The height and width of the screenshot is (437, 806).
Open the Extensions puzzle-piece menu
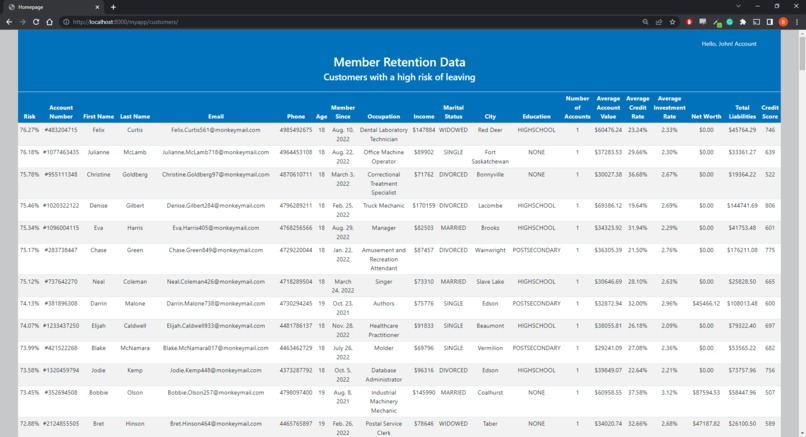point(743,22)
